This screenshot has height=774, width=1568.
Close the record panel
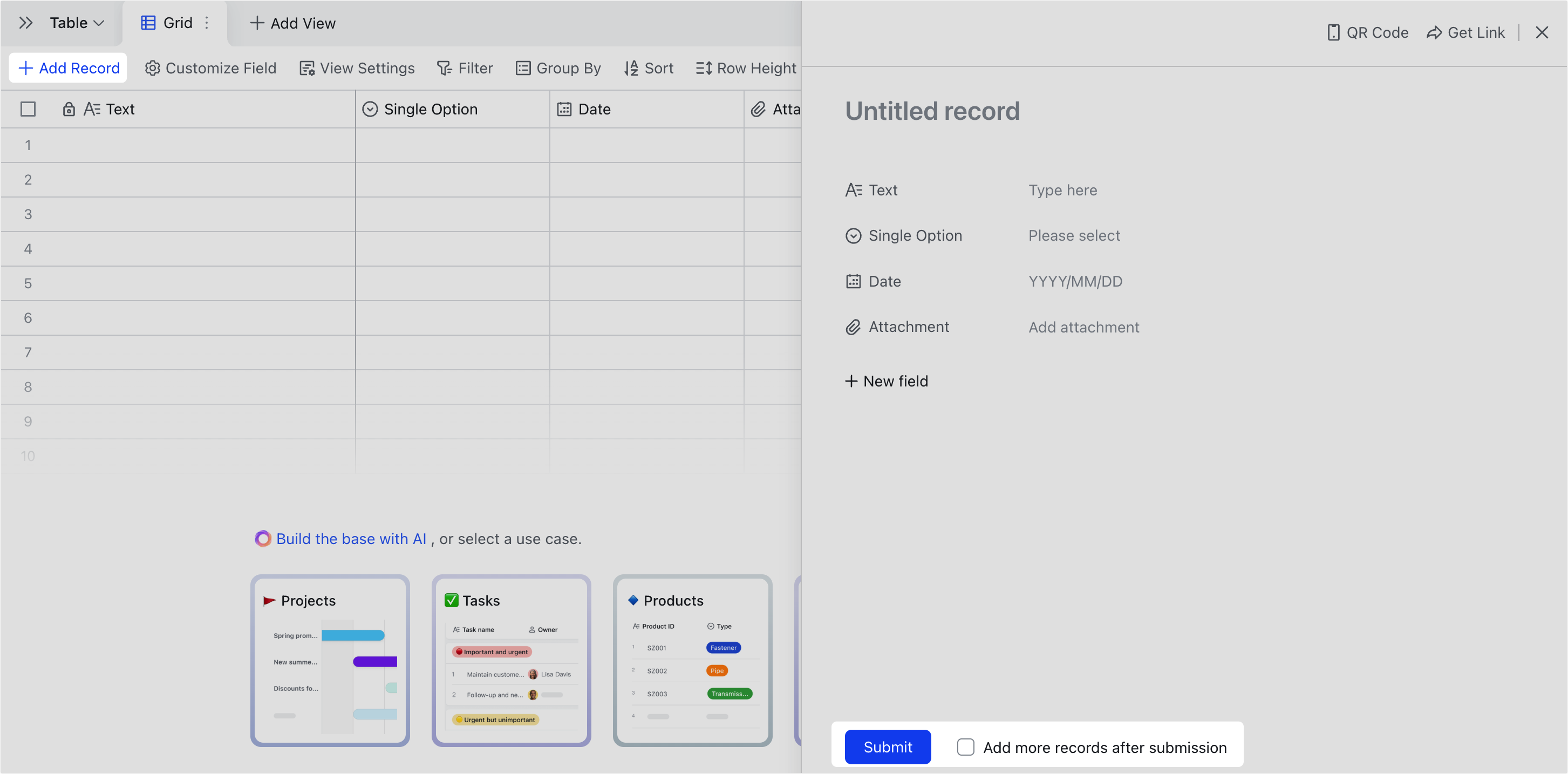click(1541, 32)
